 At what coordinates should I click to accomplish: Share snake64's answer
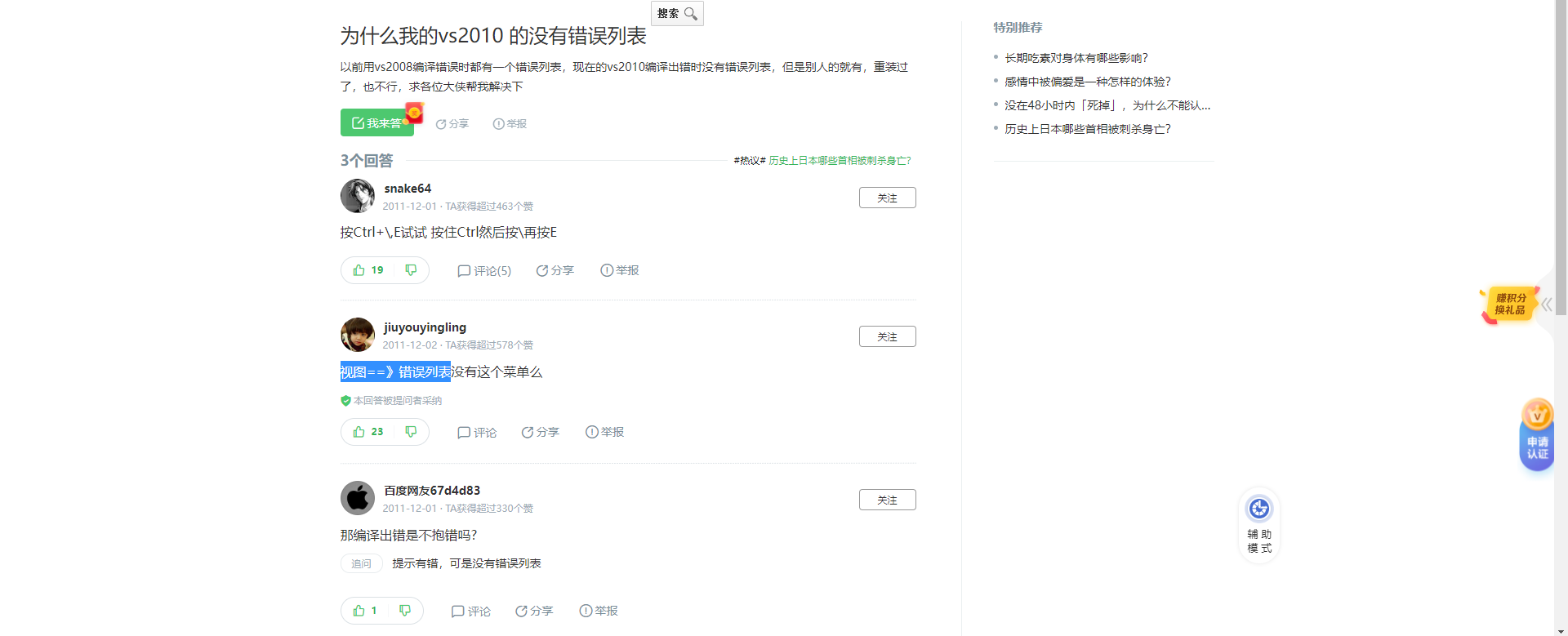[555, 271]
